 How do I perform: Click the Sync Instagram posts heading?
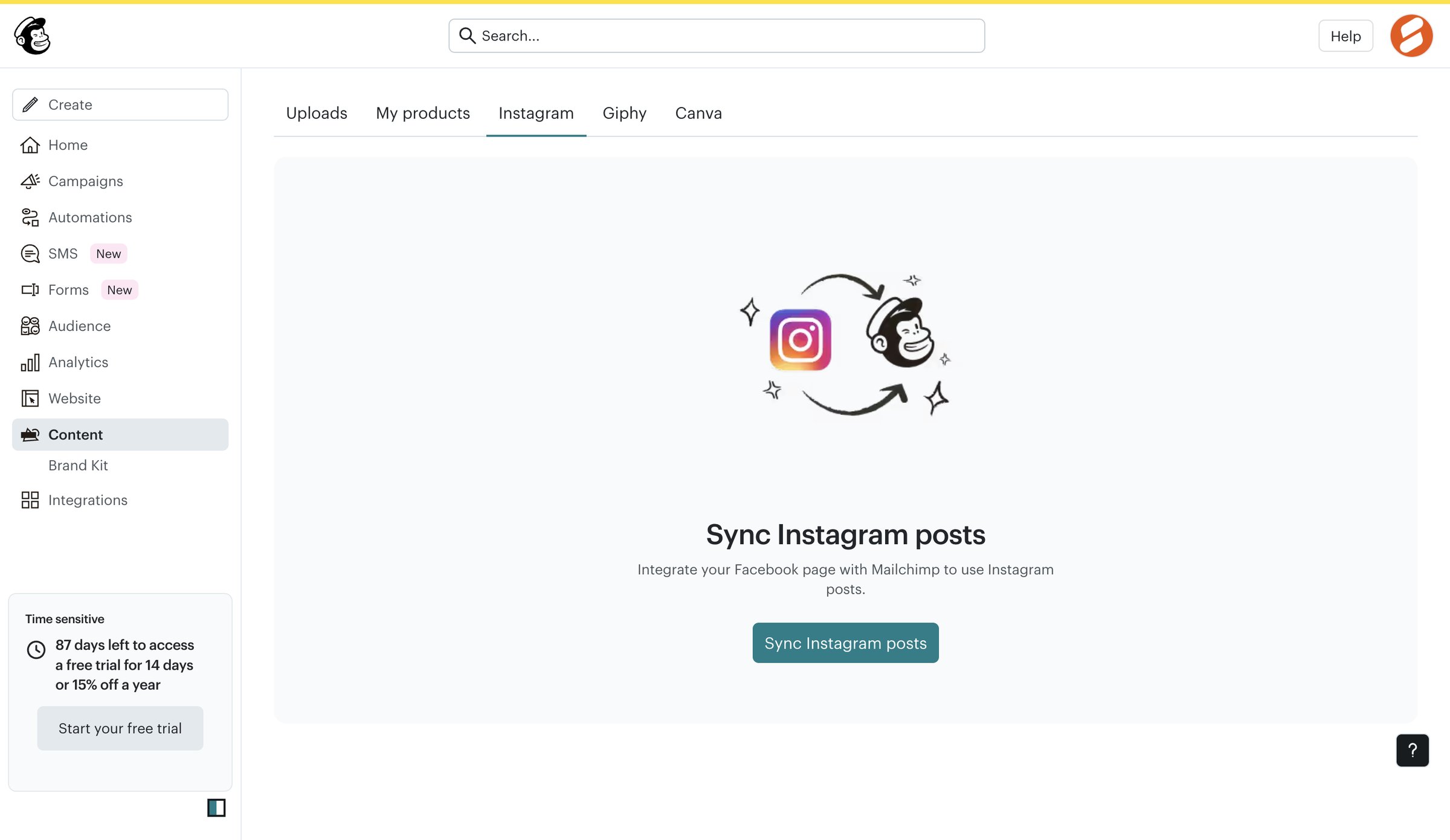pyautogui.click(x=845, y=535)
